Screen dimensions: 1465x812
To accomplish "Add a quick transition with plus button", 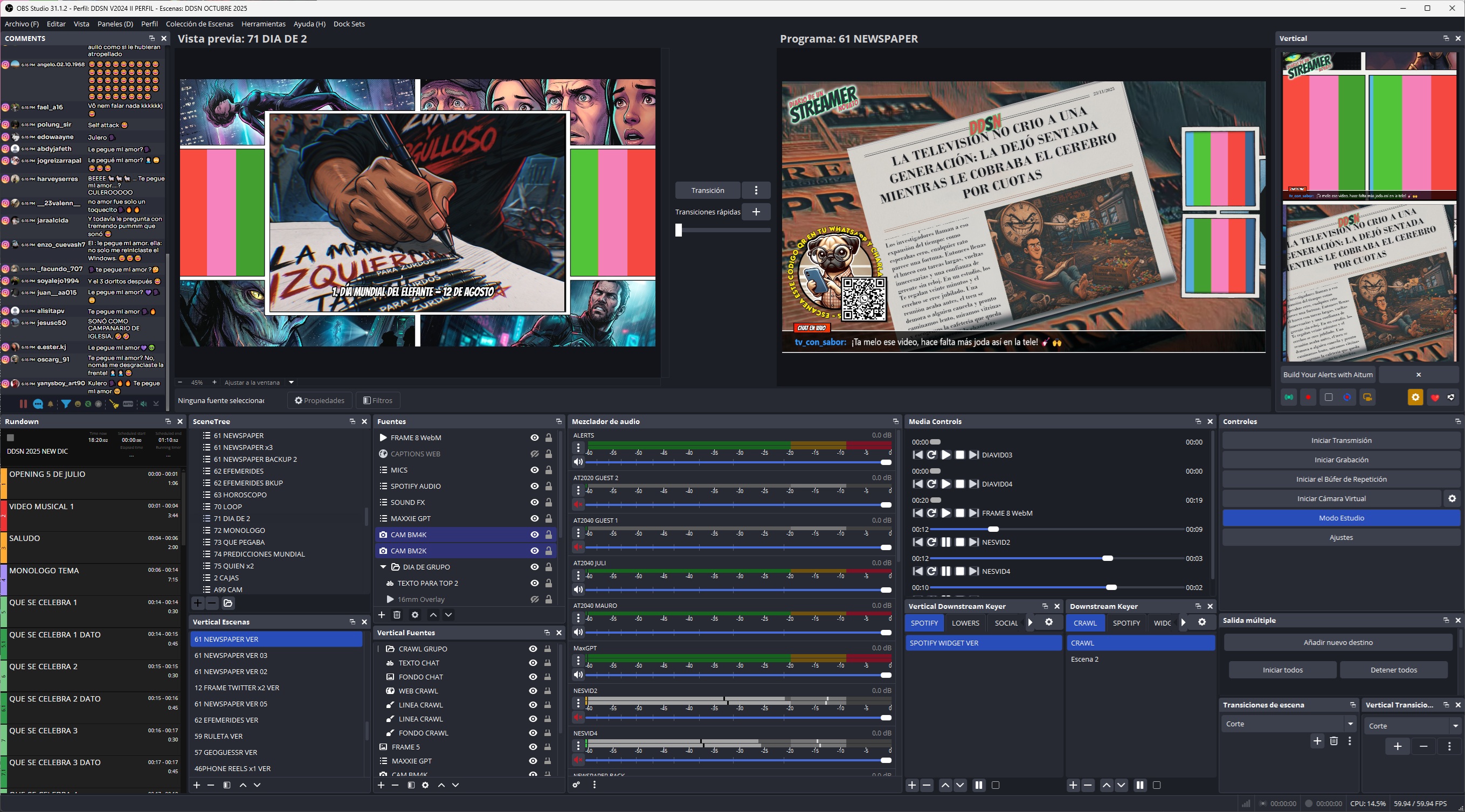I will [756, 212].
